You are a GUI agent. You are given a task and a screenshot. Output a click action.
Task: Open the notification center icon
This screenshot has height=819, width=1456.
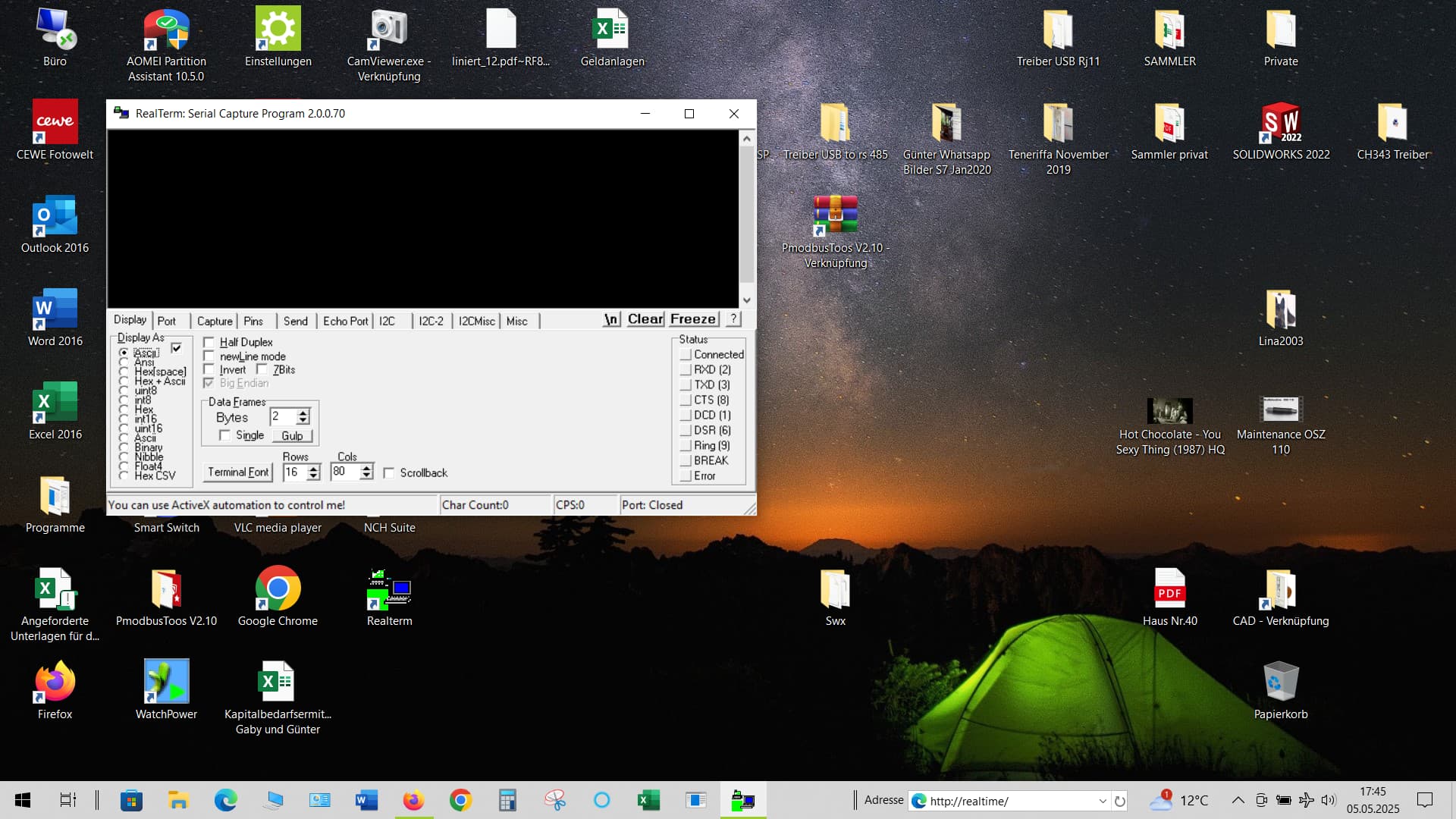[1425, 800]
